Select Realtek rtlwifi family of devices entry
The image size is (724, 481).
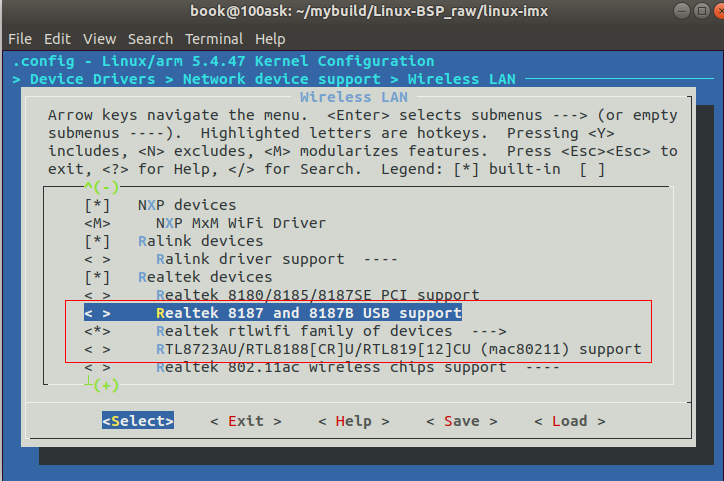[304, 331]
